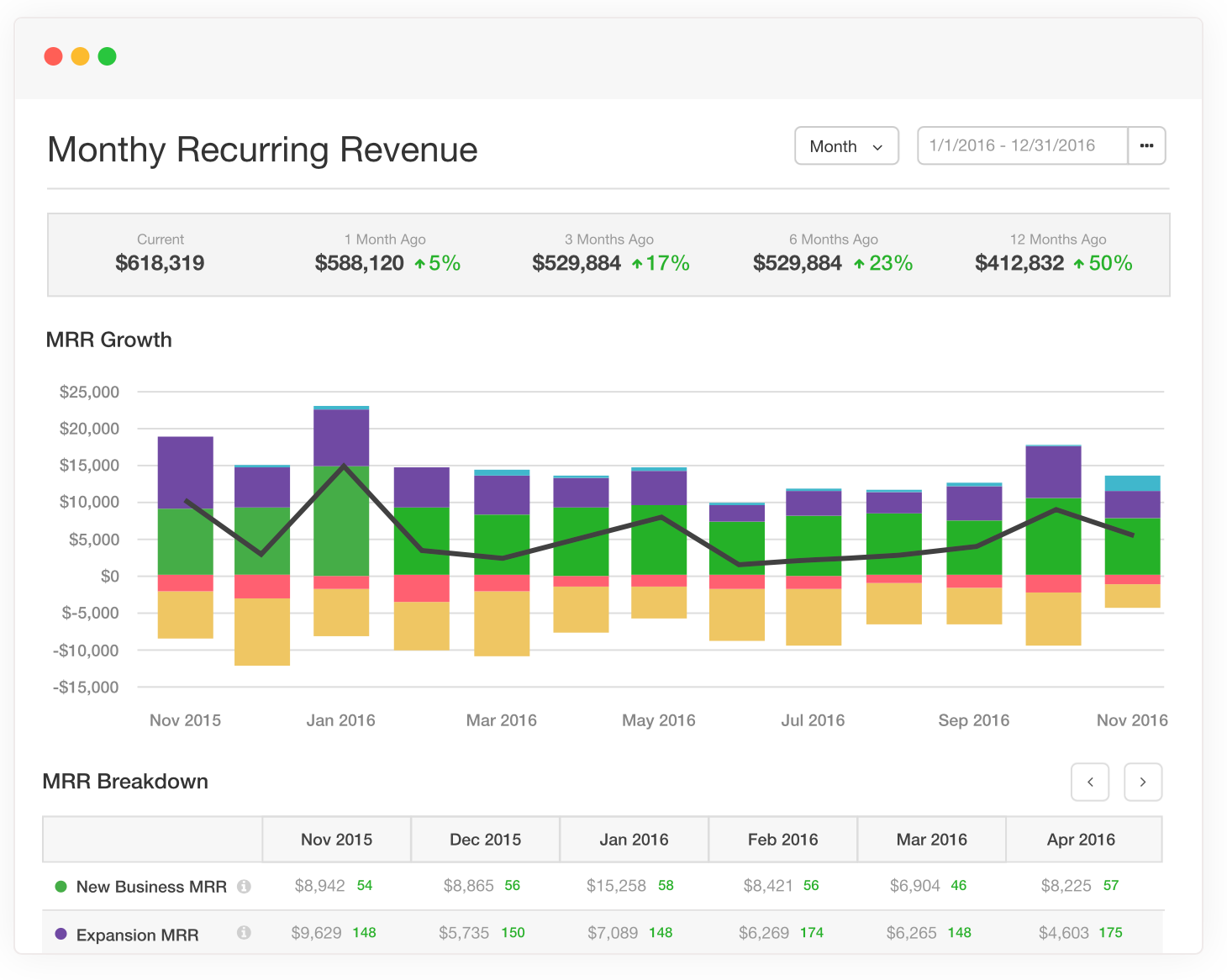Image resolution: width=1227 pixels, height=980 pixels.
Task: Select the Expansion MRR row label
Action: coord(137,935)
